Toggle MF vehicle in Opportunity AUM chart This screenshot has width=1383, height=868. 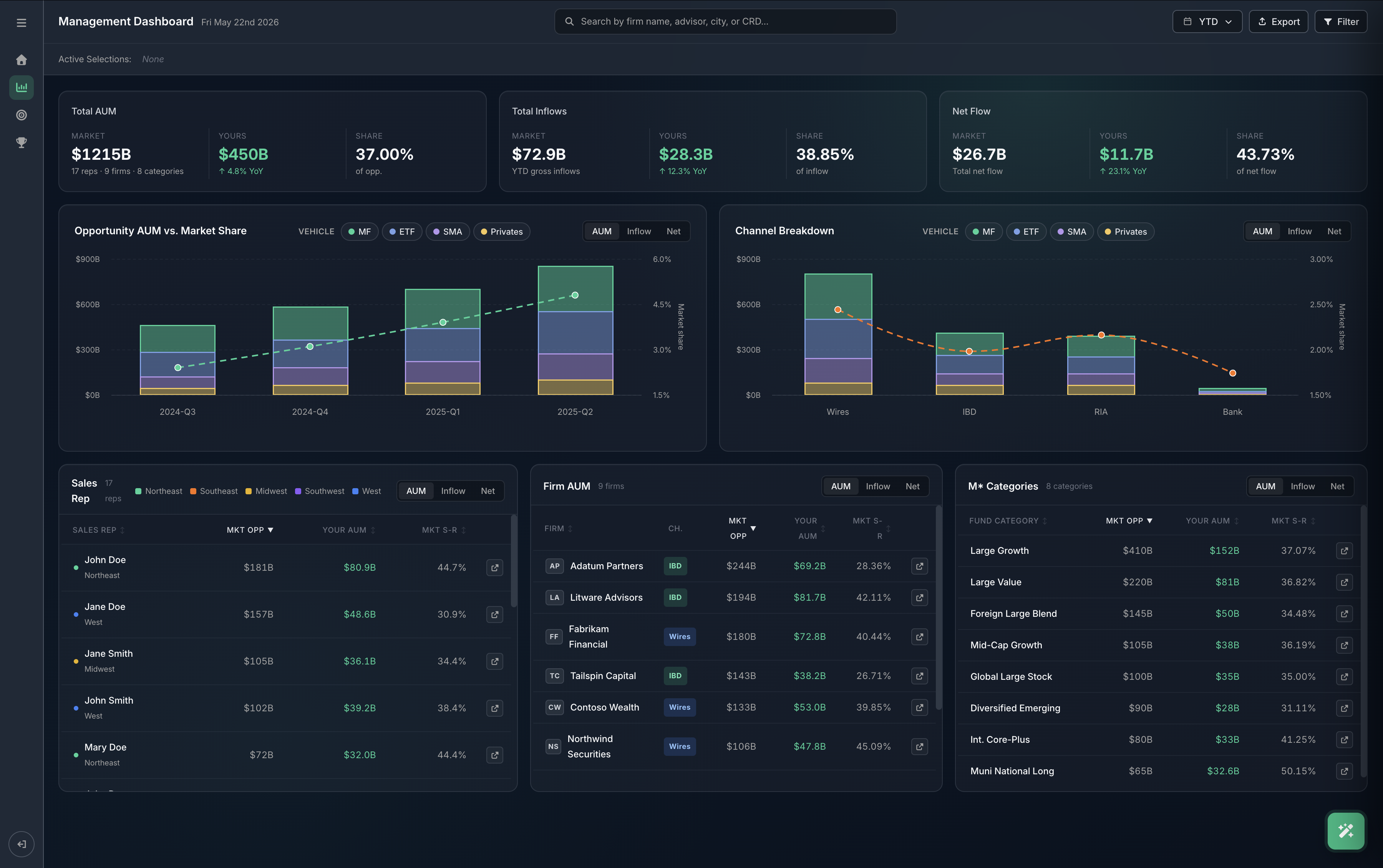(359, 231)
